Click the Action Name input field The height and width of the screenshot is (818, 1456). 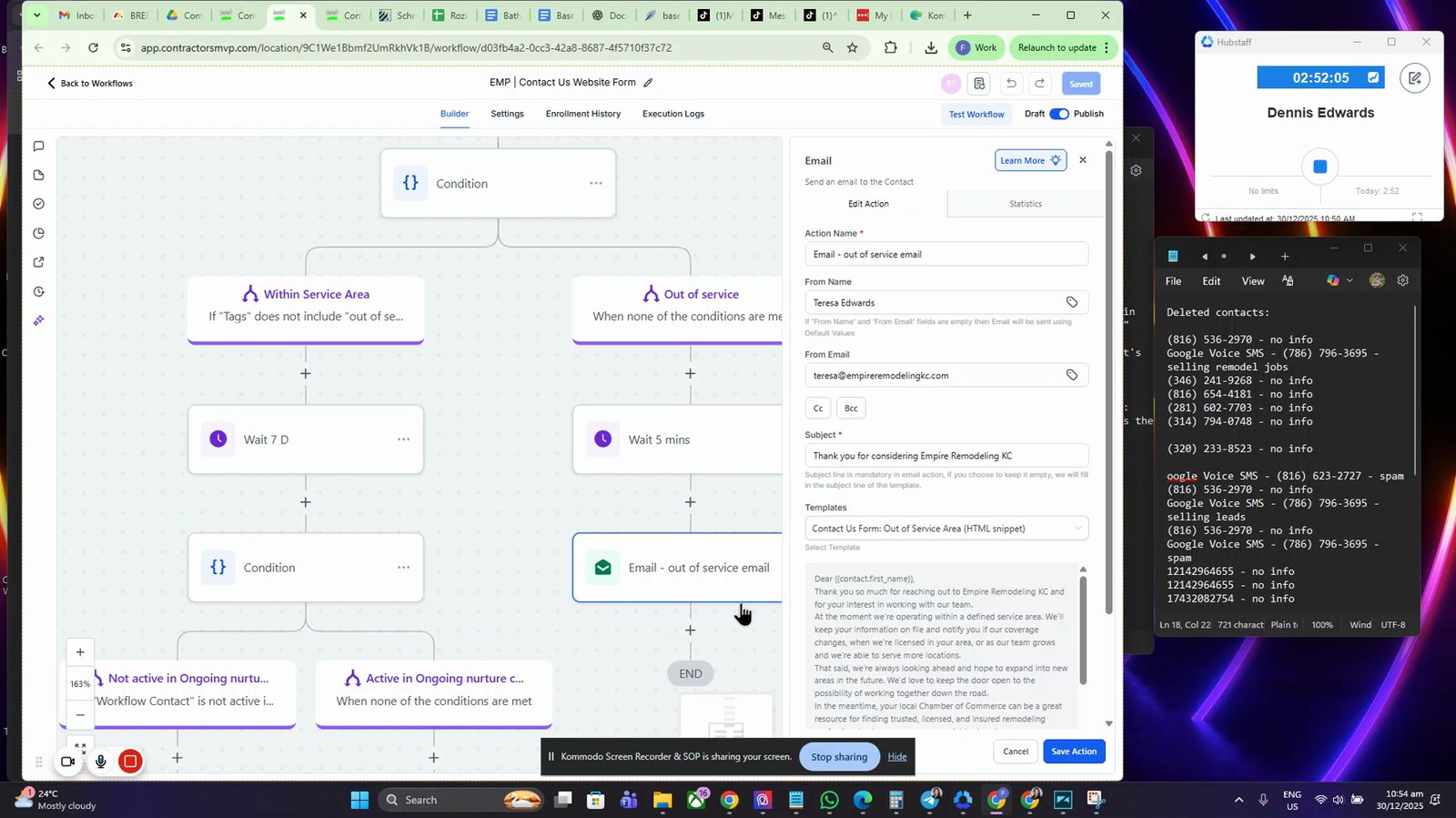click(x=946, y=254)
